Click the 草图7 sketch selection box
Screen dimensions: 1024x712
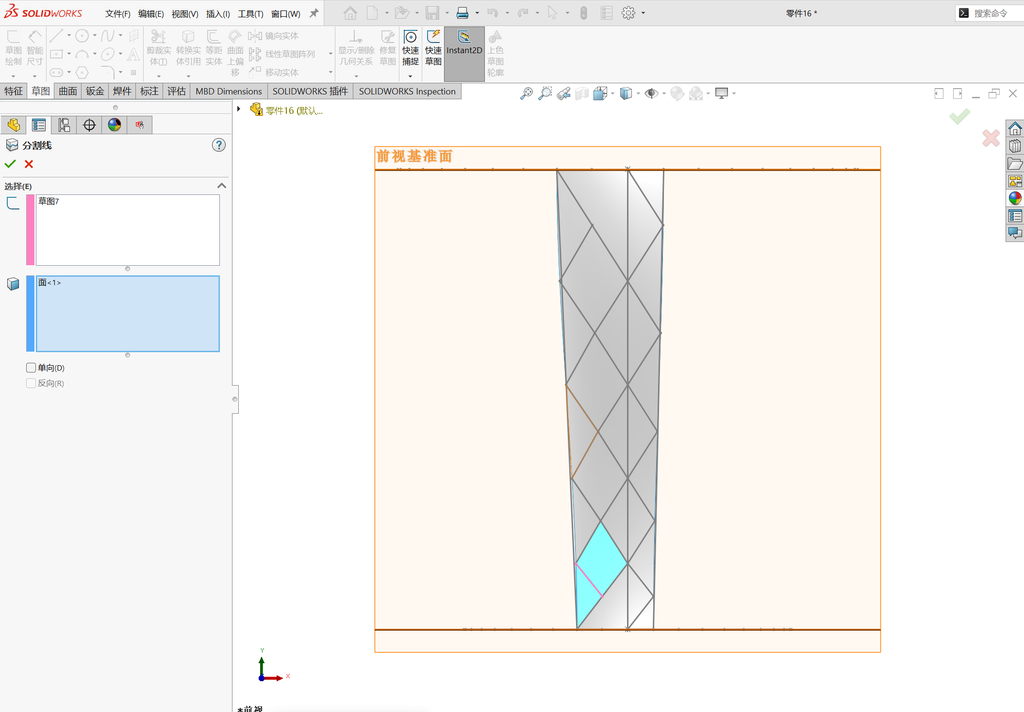click(127, 230)
